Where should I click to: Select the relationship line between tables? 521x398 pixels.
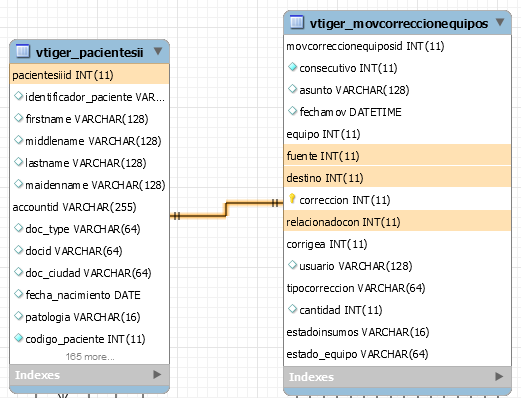coord(226,209)
